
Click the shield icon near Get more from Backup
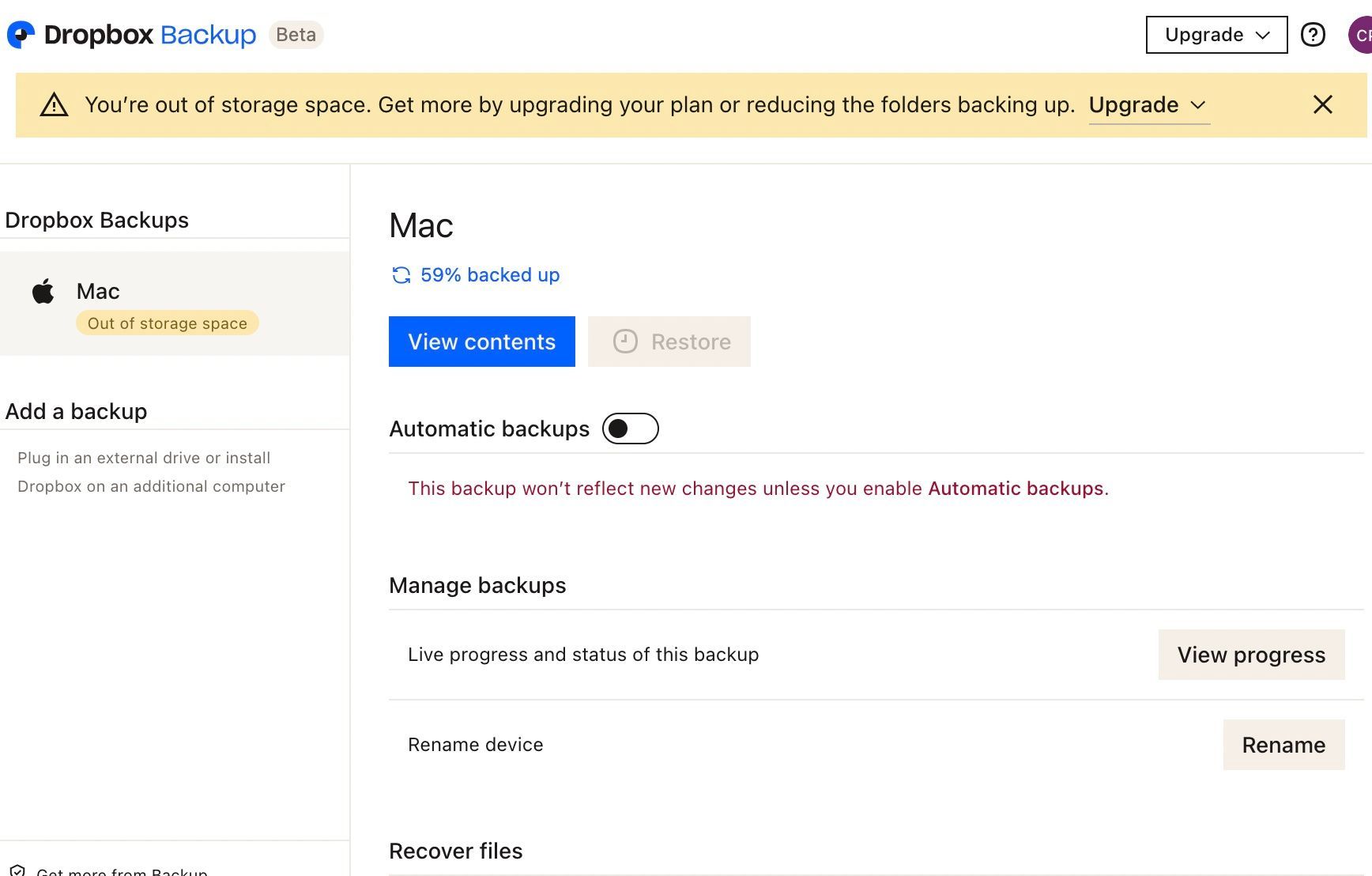coord(17,870)
